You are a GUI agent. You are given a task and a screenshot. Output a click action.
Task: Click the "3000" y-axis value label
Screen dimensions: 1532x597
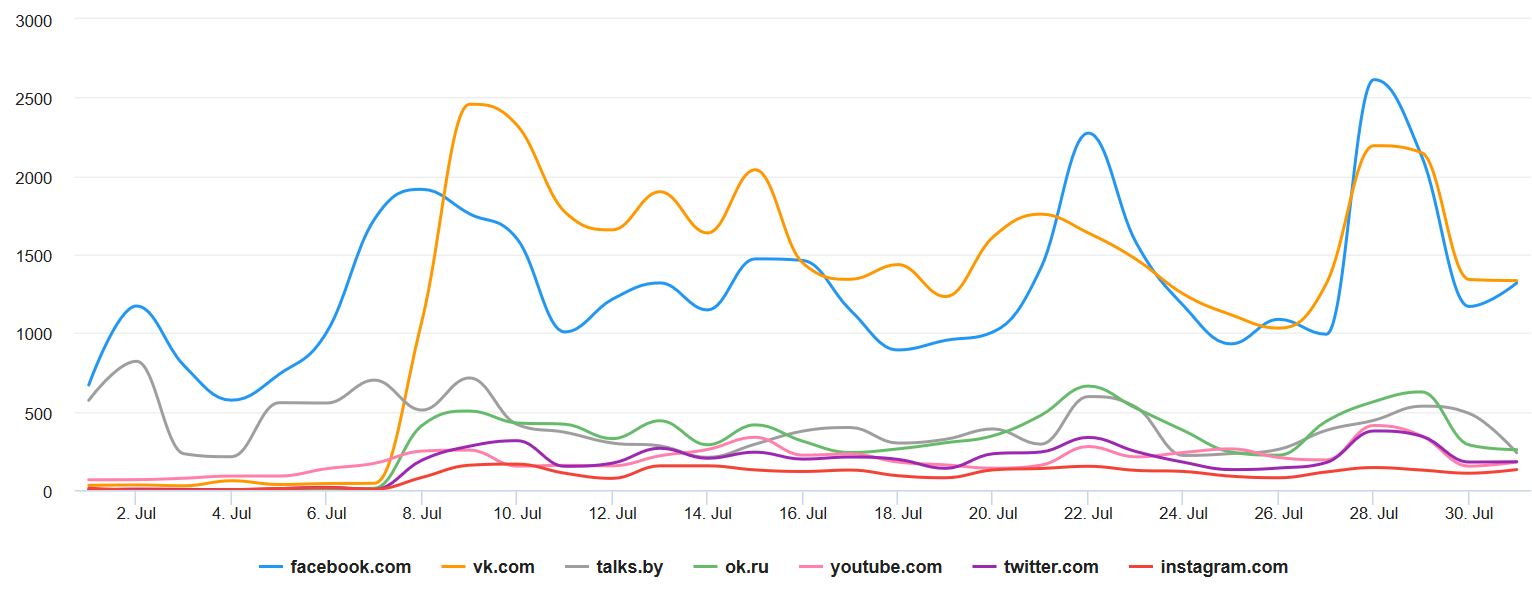pyautogui.click(x=34, y=20)
